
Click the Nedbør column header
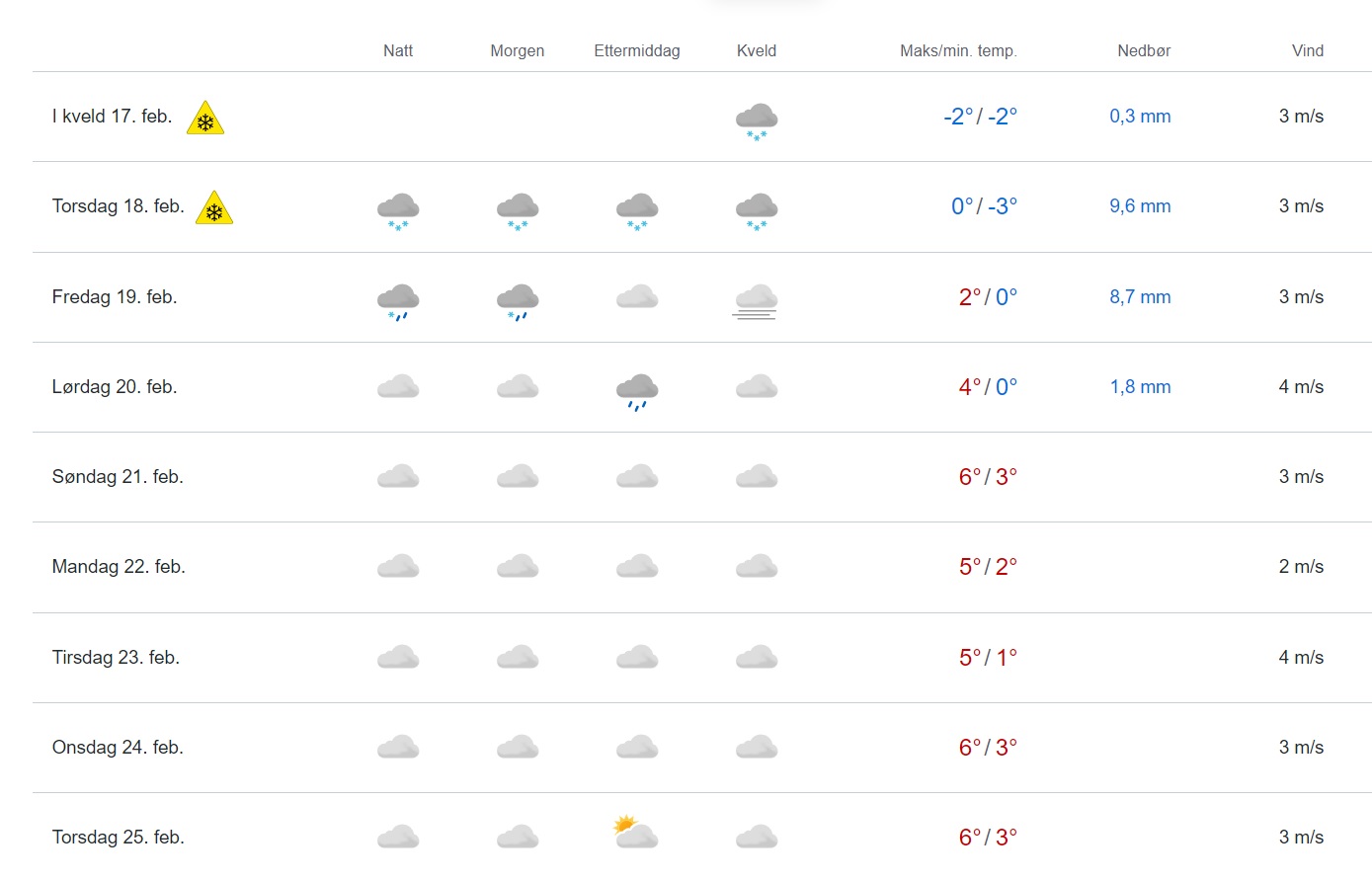(1144, 51)
